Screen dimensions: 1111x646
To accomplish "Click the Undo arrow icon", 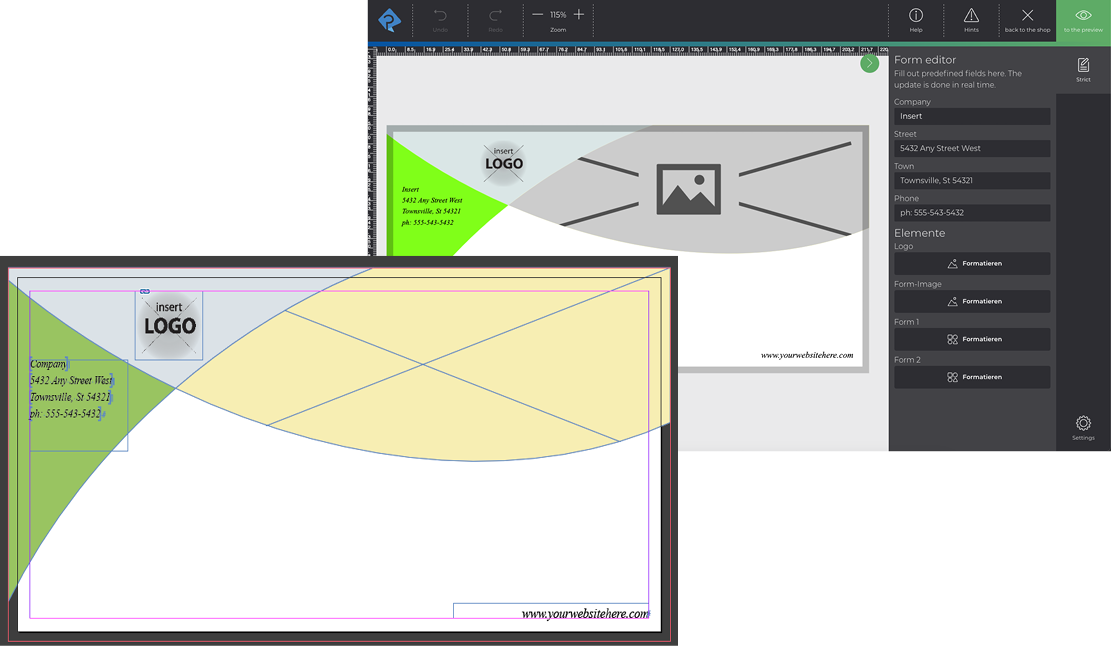I will pos(440,17).
